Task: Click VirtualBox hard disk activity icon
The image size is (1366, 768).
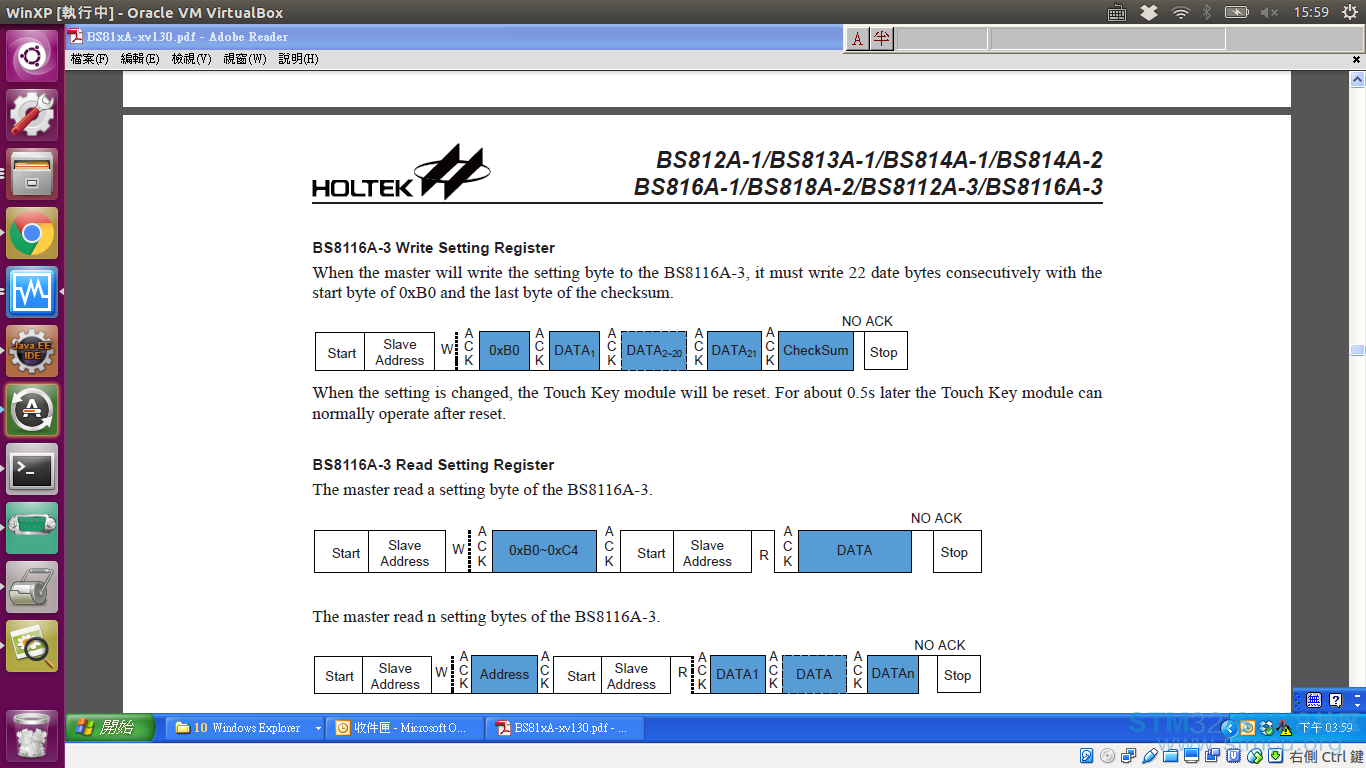Action: pyautogui.click(x=1087, y=755)
